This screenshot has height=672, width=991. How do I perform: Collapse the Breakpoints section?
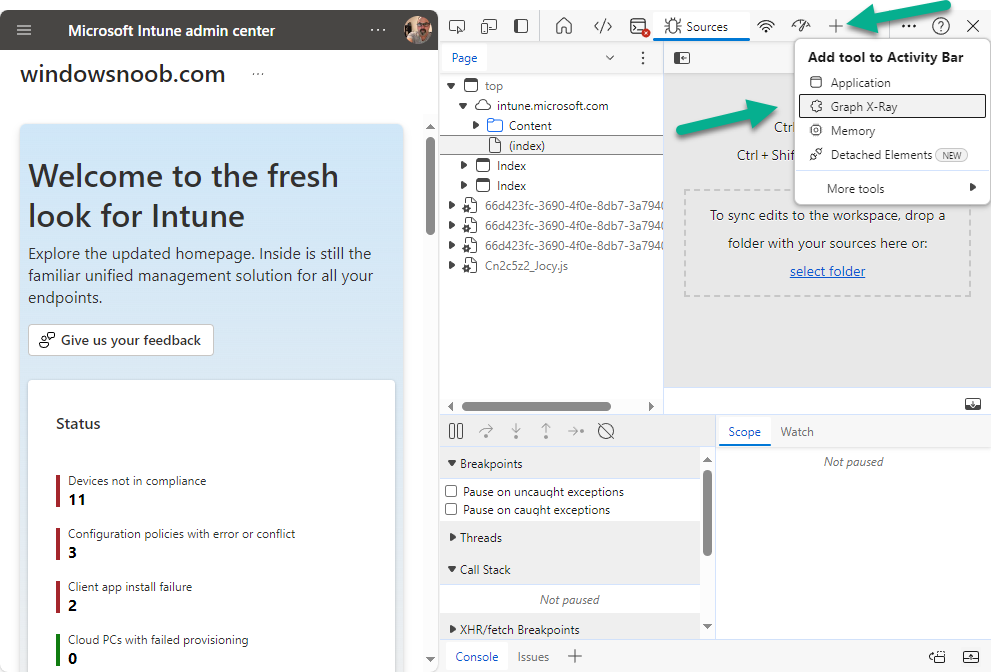click(x=452, y=463)
